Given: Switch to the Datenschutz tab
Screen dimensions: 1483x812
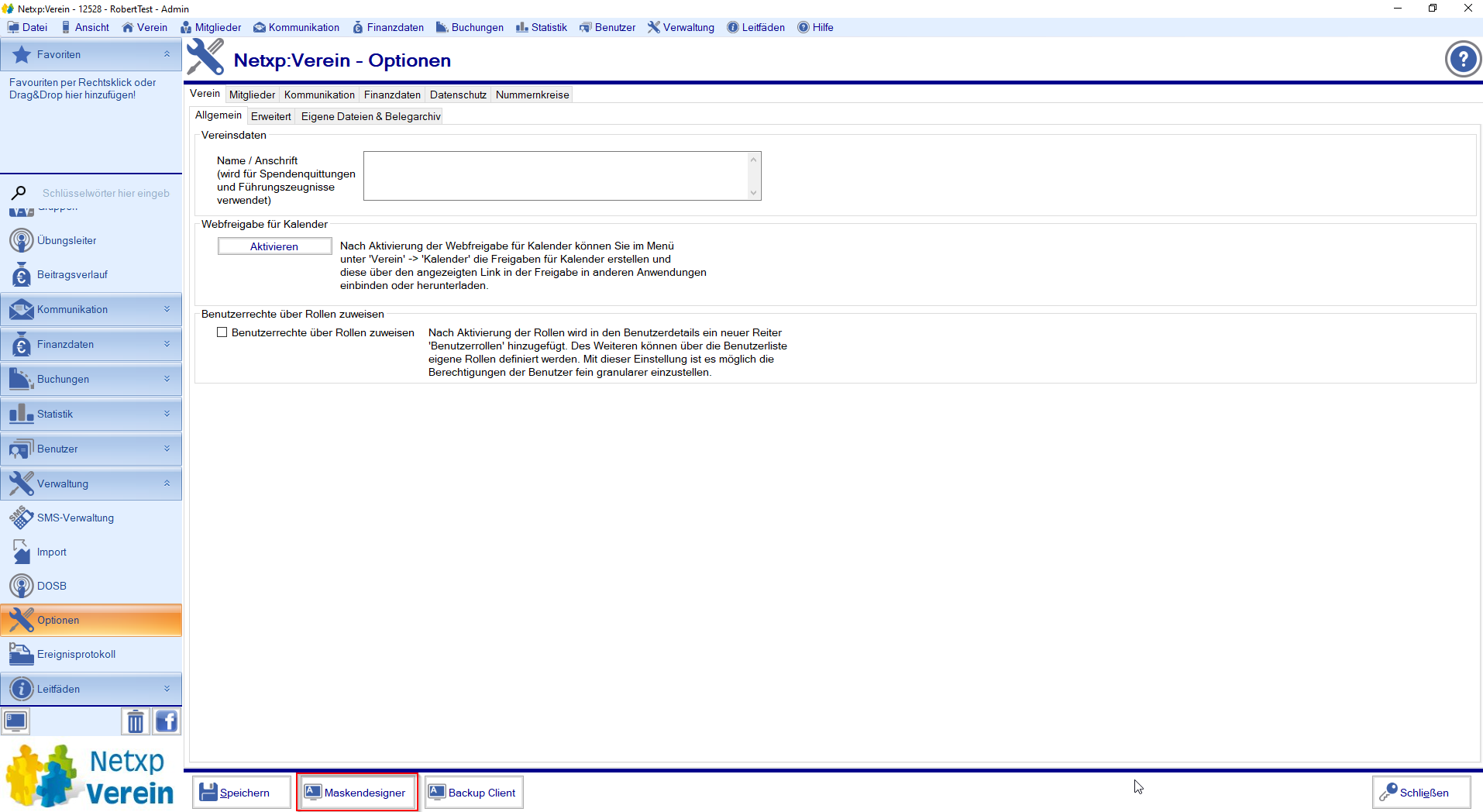Looking at the screenshot, I should [x=458, y=95].
